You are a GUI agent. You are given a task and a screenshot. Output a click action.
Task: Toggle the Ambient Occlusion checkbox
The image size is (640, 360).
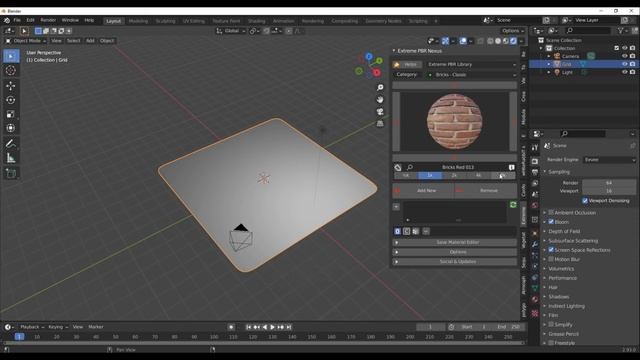551,213
